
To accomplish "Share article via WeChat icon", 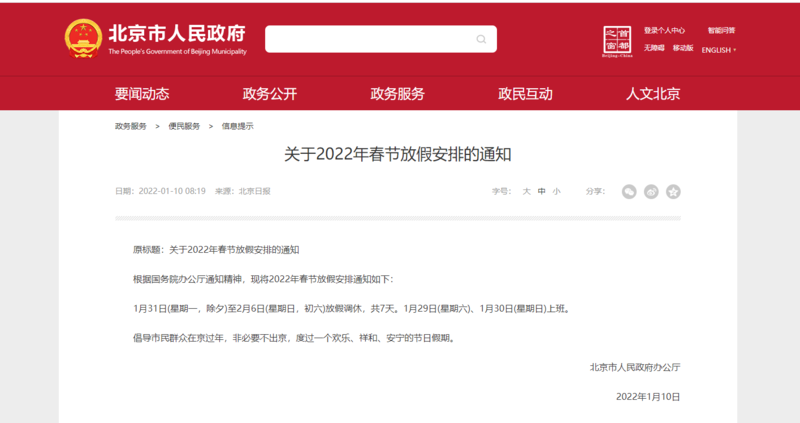I will pos(629,191).
